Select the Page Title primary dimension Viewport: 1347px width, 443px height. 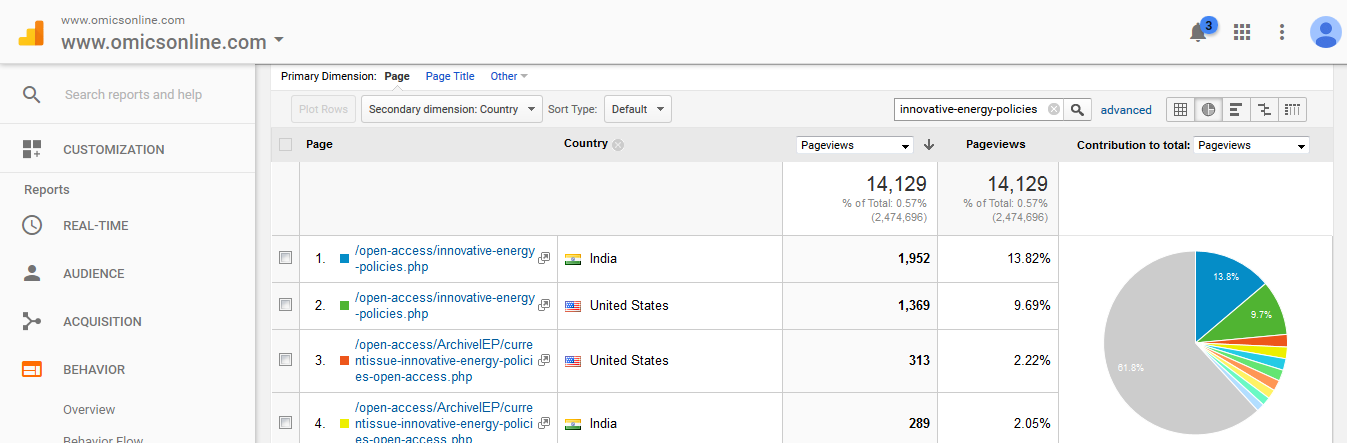click(450, 76)
